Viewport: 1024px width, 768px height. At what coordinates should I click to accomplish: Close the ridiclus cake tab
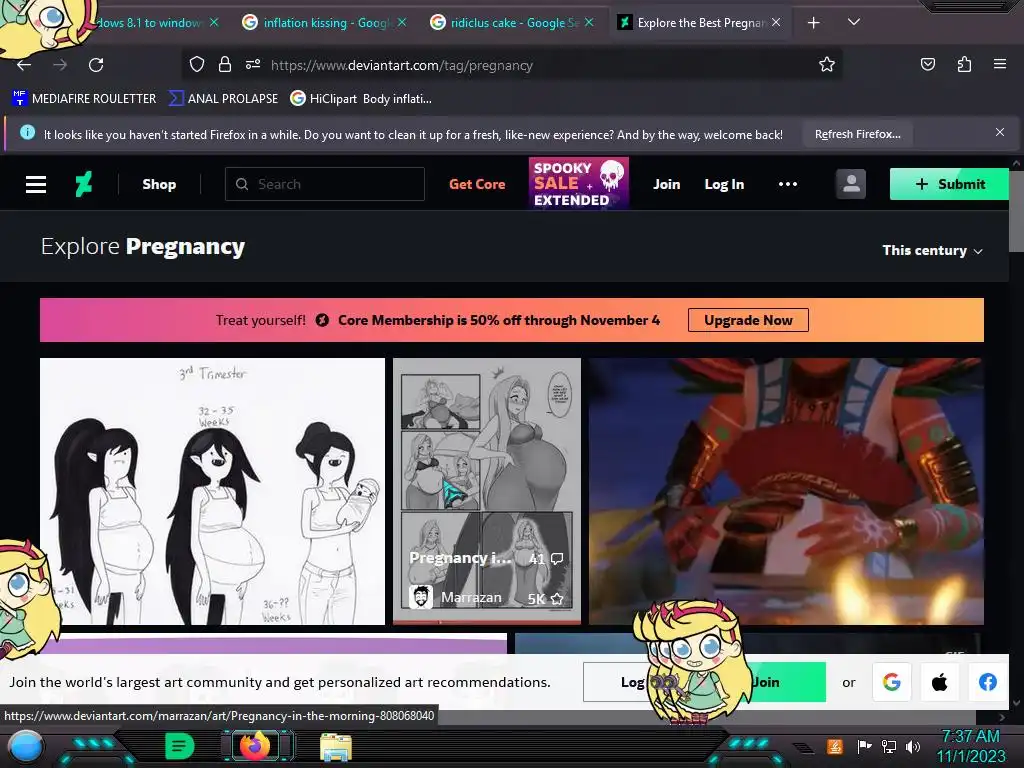click(589, 23)
